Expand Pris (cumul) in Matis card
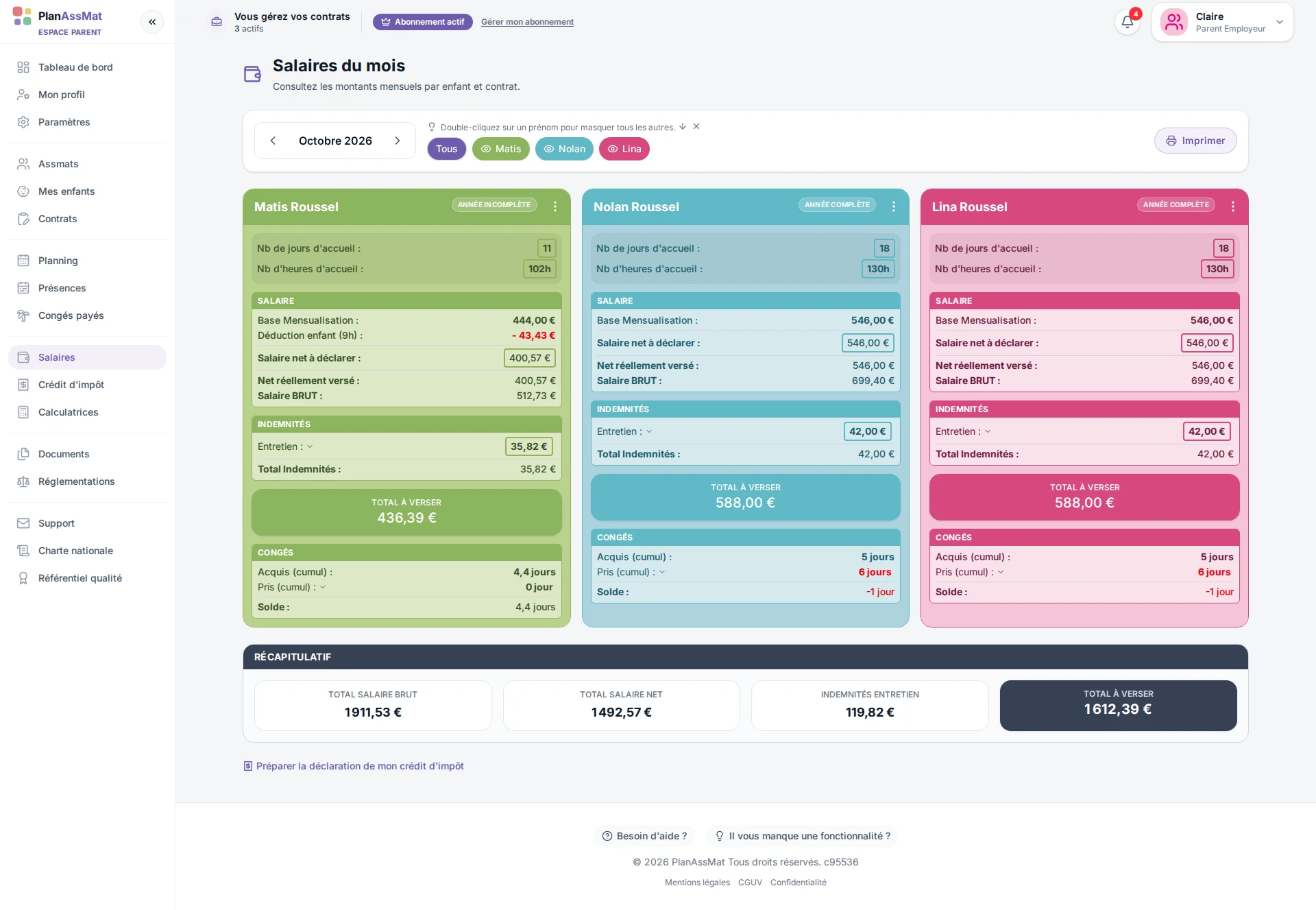 [323, 587]
